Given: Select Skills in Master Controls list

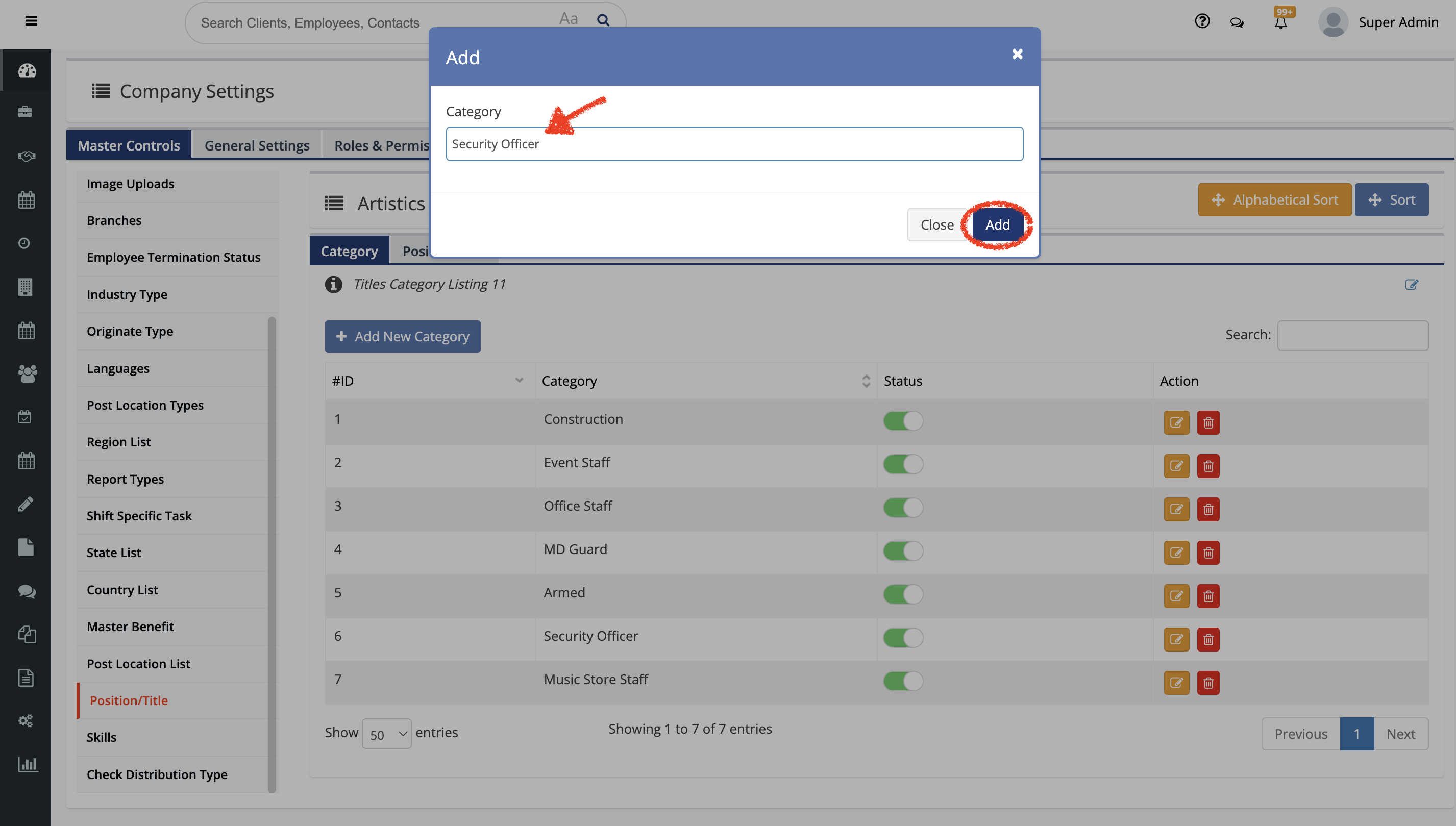Looking at the screenshot, I should (x=101, y=737).
